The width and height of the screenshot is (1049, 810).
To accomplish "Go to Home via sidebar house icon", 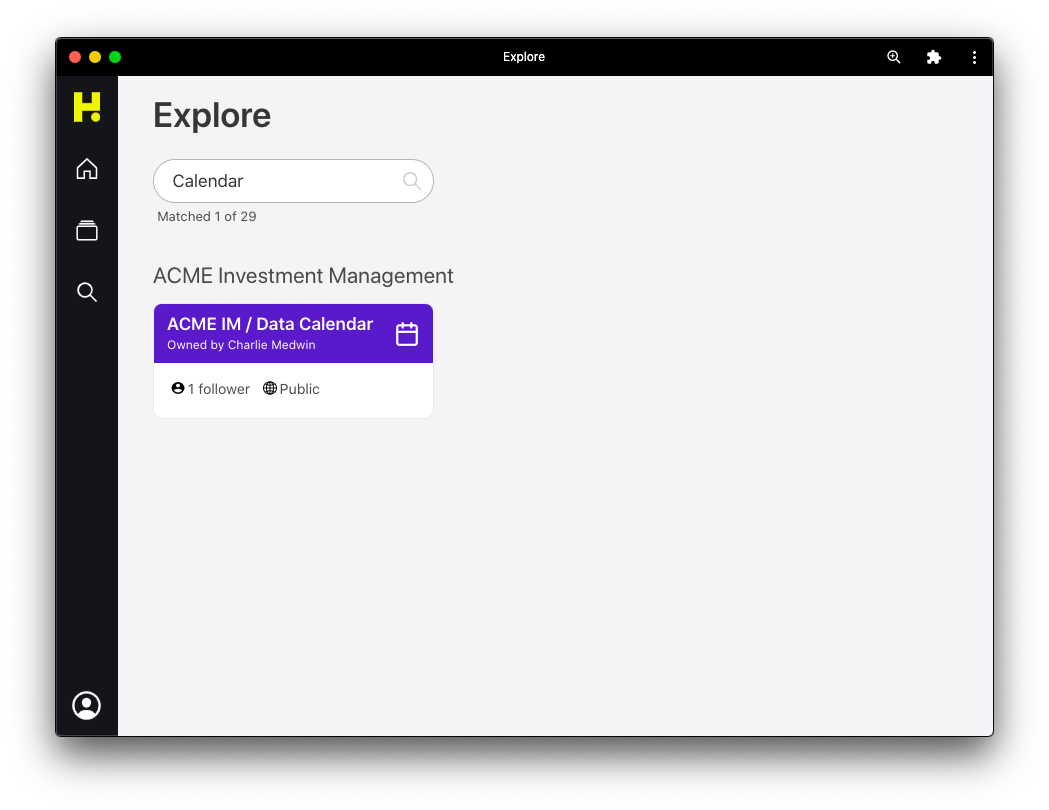I will [x=87, y=169].
